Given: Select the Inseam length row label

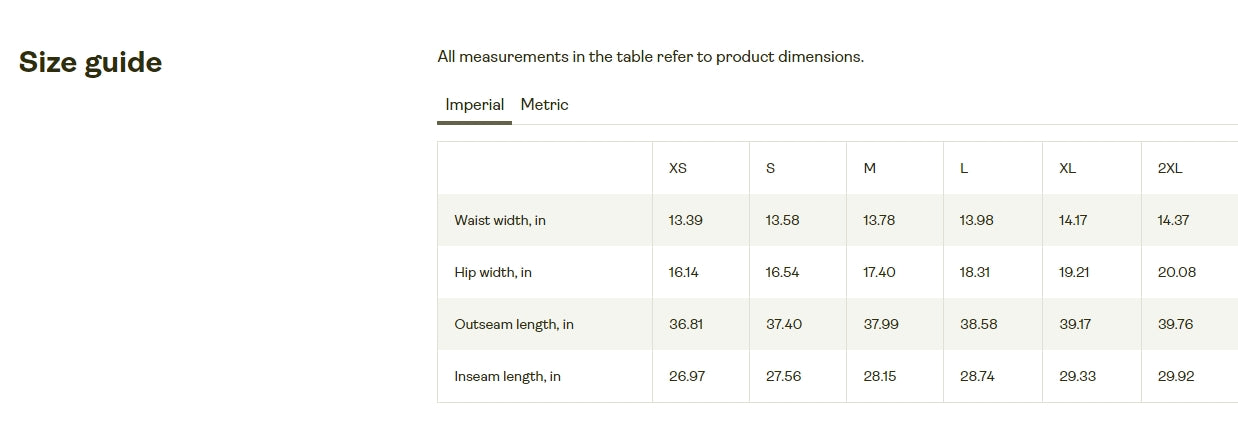Looking at the screenshot, I should (x=507, y=376).
